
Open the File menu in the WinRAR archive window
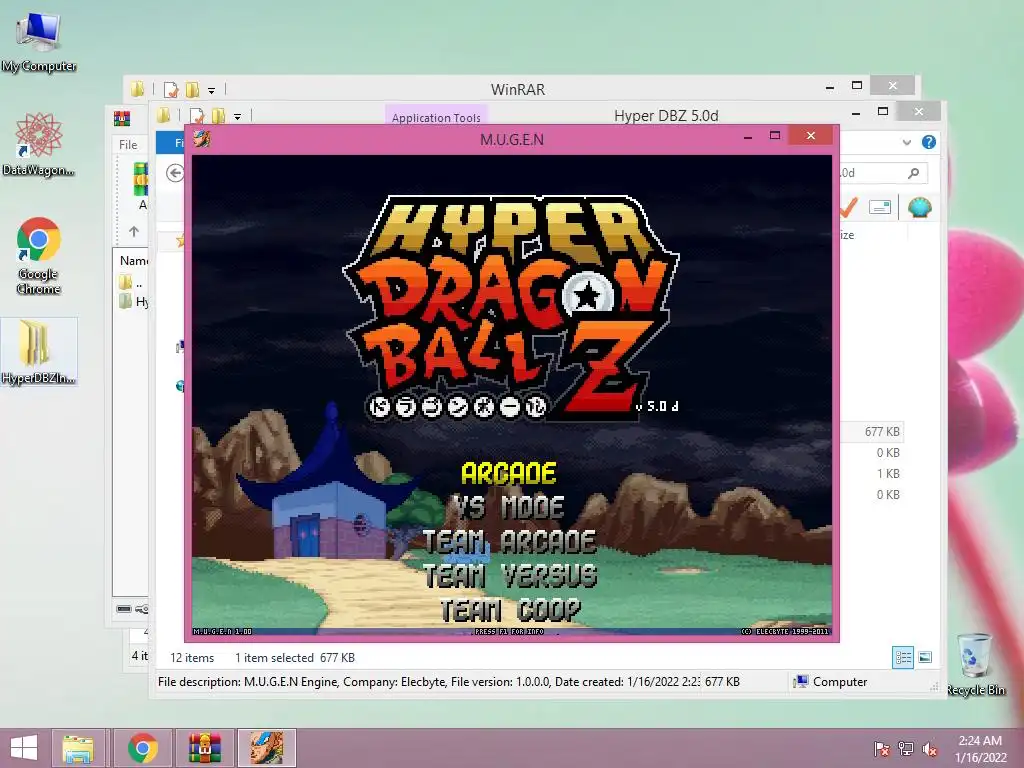(x=128, y=144)
